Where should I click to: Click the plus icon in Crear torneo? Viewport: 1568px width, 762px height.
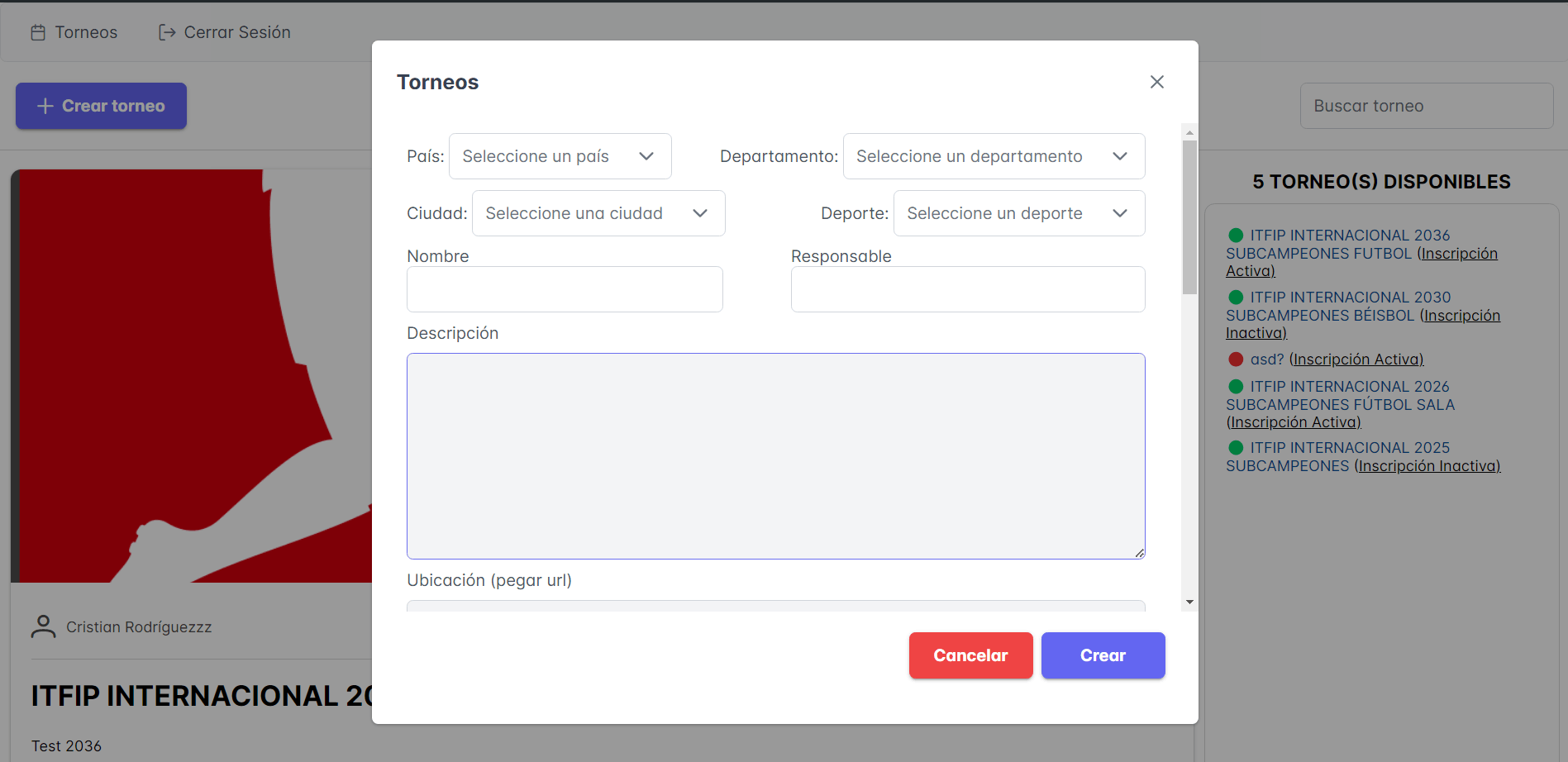click(x=45, y=106)
